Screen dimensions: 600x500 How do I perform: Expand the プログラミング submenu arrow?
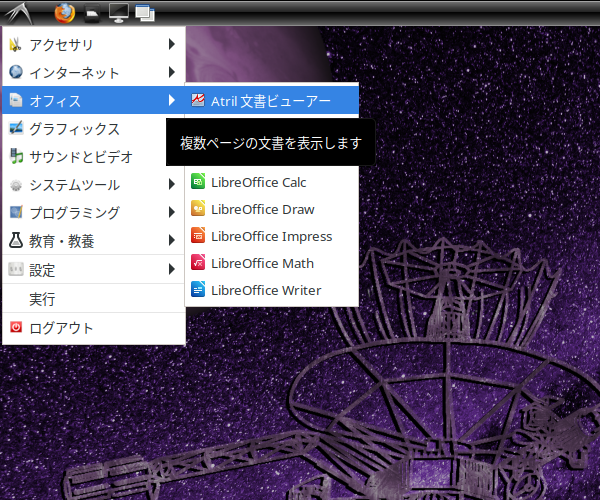172,212
